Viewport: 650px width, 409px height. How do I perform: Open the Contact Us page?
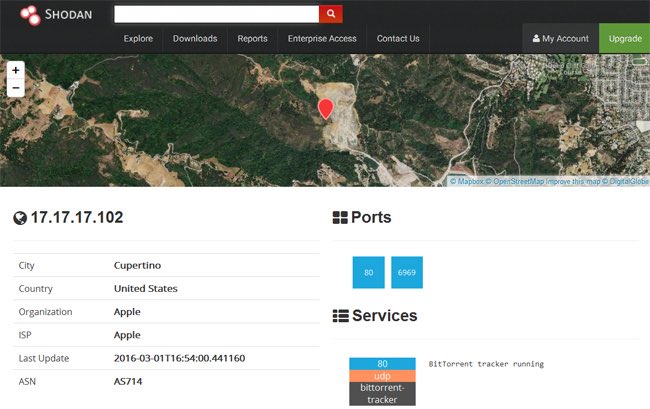click(398, 39)
